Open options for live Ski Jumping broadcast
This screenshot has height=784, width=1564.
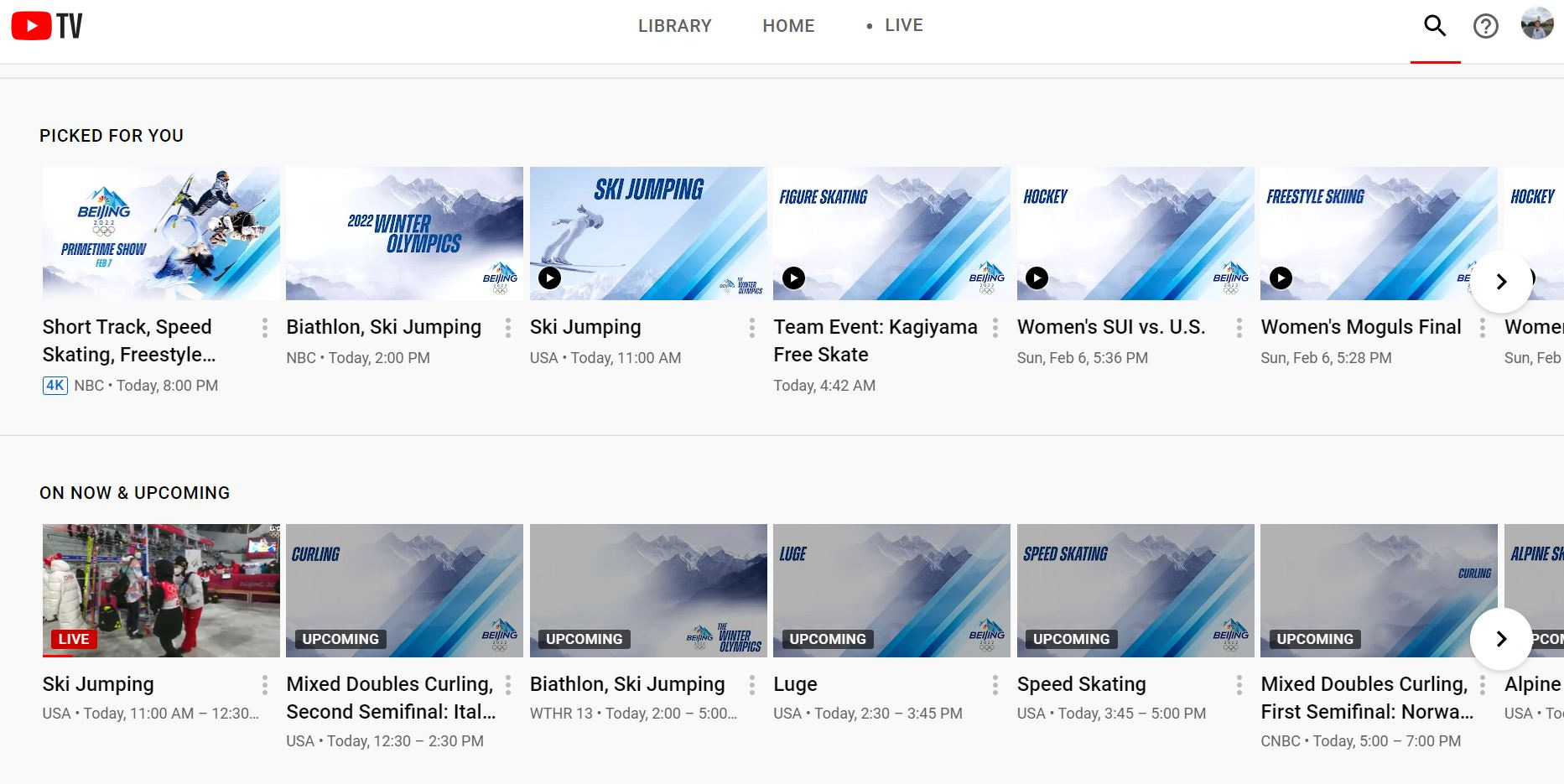[x=265, y=685]
